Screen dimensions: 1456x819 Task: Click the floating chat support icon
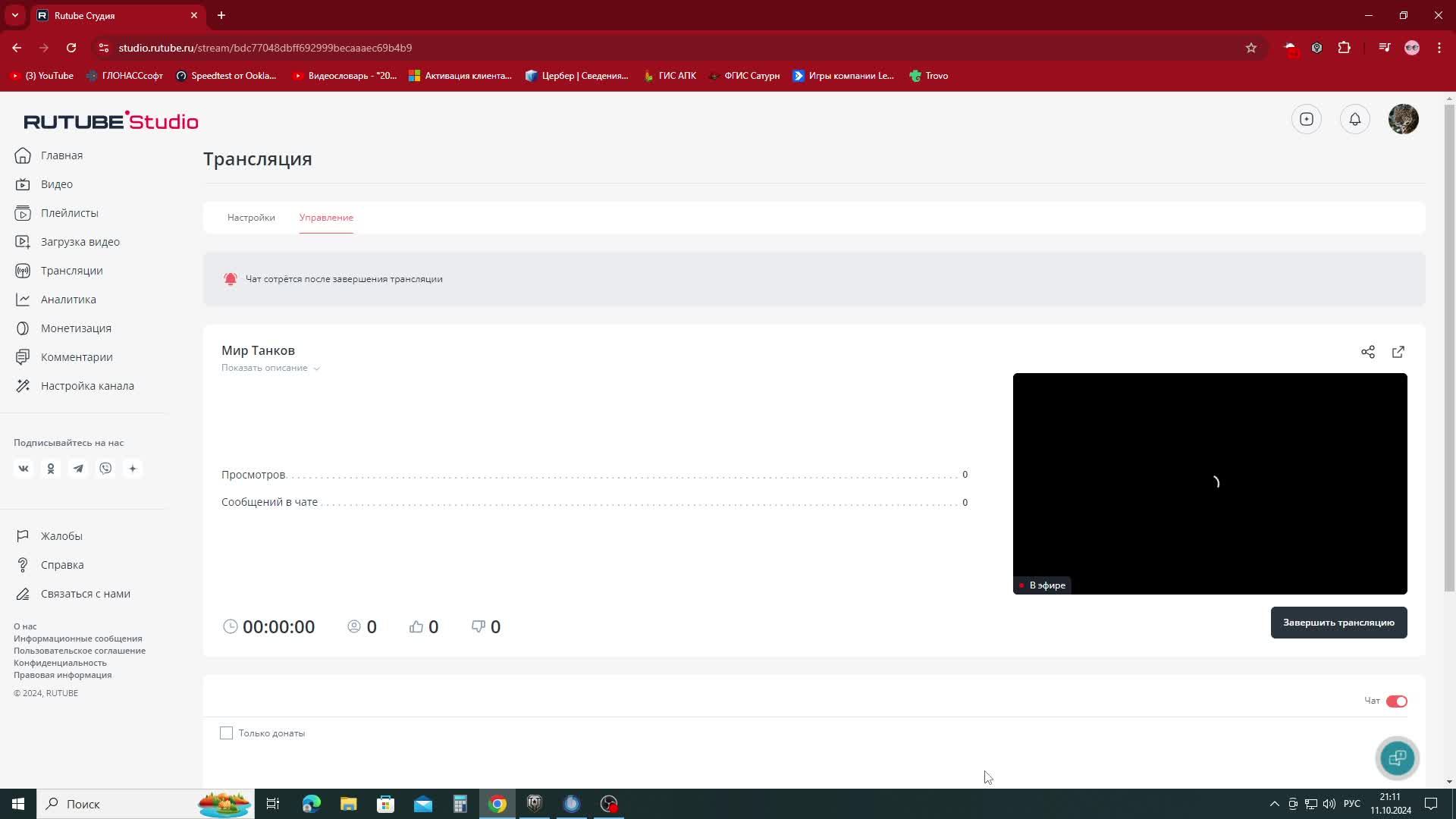click(x=1397, y=758)
